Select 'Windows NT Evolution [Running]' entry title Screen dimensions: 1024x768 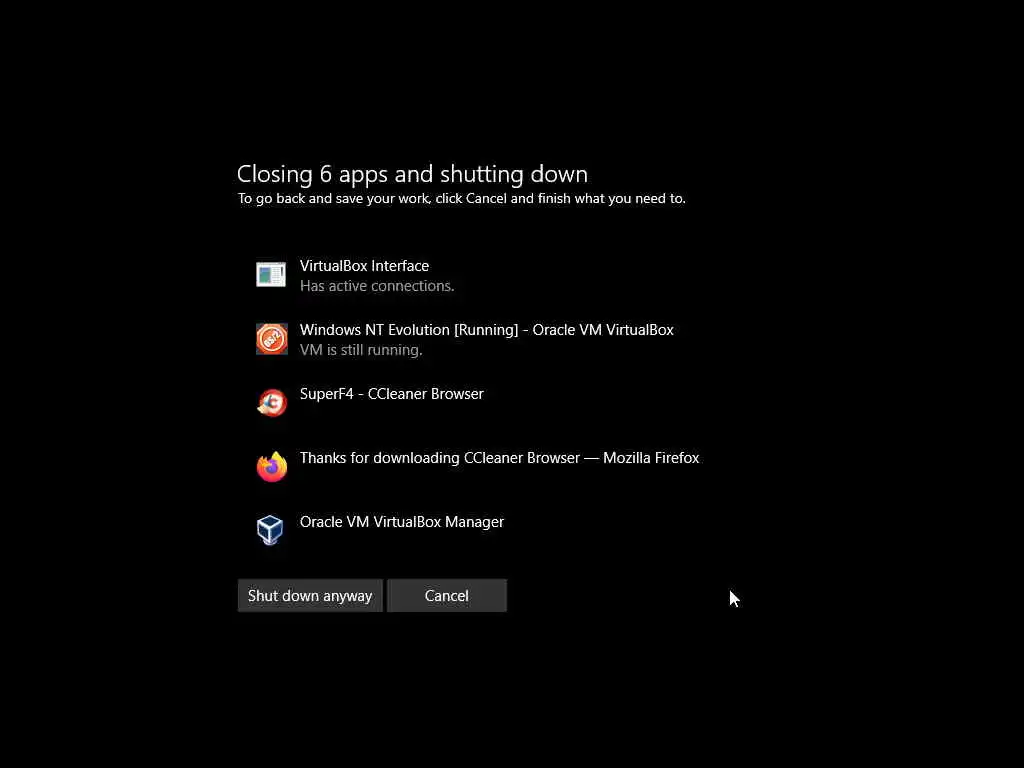tap(487, 330)
